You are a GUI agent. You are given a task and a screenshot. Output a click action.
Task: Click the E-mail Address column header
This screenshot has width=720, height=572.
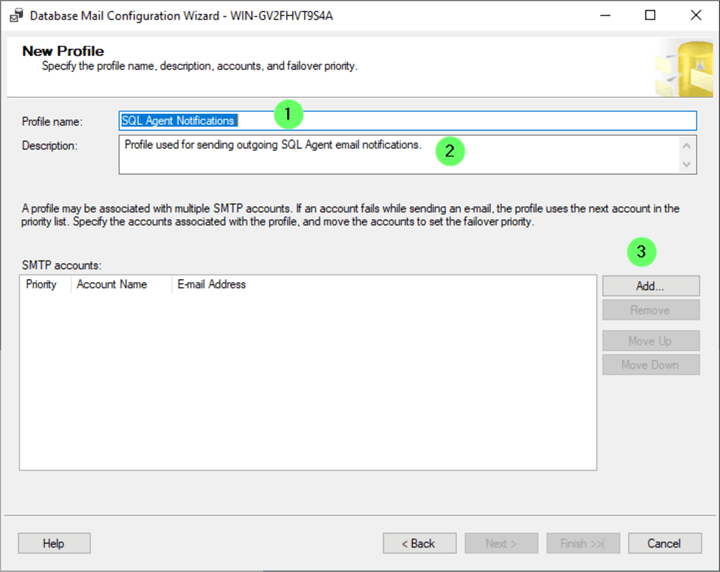click(212, 284)
